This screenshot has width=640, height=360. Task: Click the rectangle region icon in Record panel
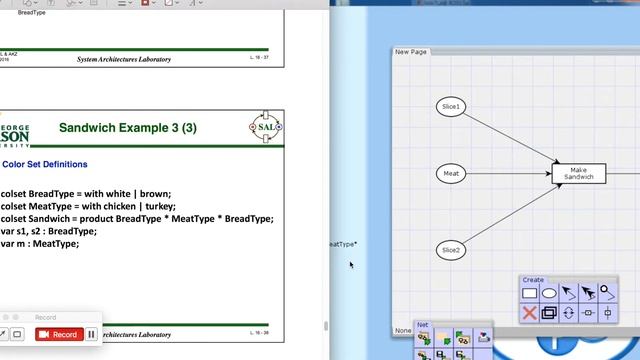click(17, 334)
